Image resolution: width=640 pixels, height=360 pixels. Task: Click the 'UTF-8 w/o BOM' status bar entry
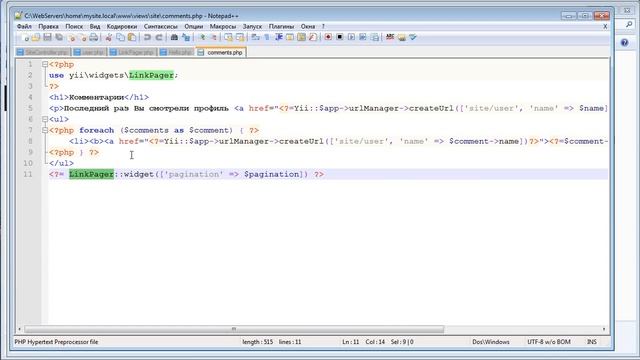(549, 342)
